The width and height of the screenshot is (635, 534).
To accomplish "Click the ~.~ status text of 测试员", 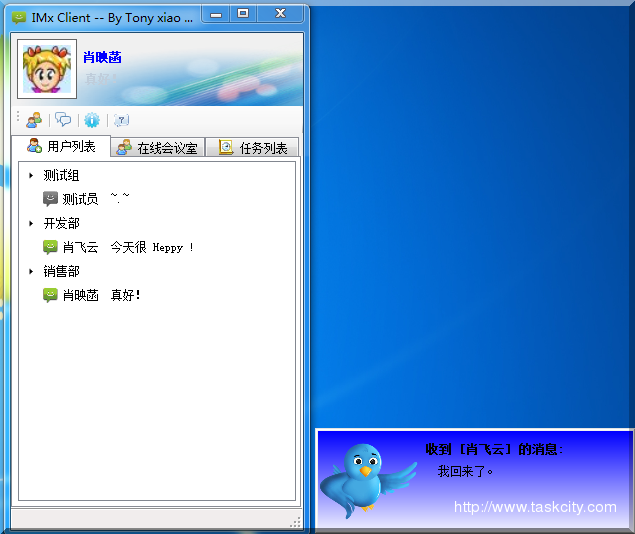I will (120, 198).
